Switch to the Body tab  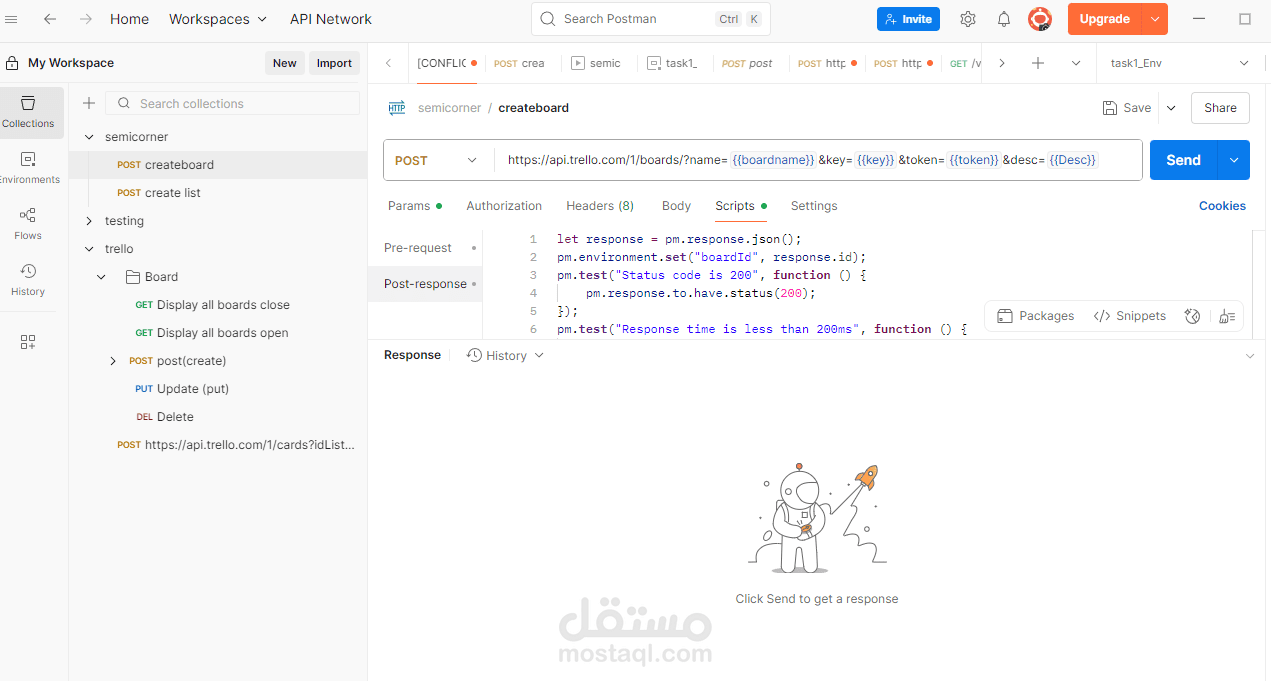pyautogui.click(x=676, y=206)
